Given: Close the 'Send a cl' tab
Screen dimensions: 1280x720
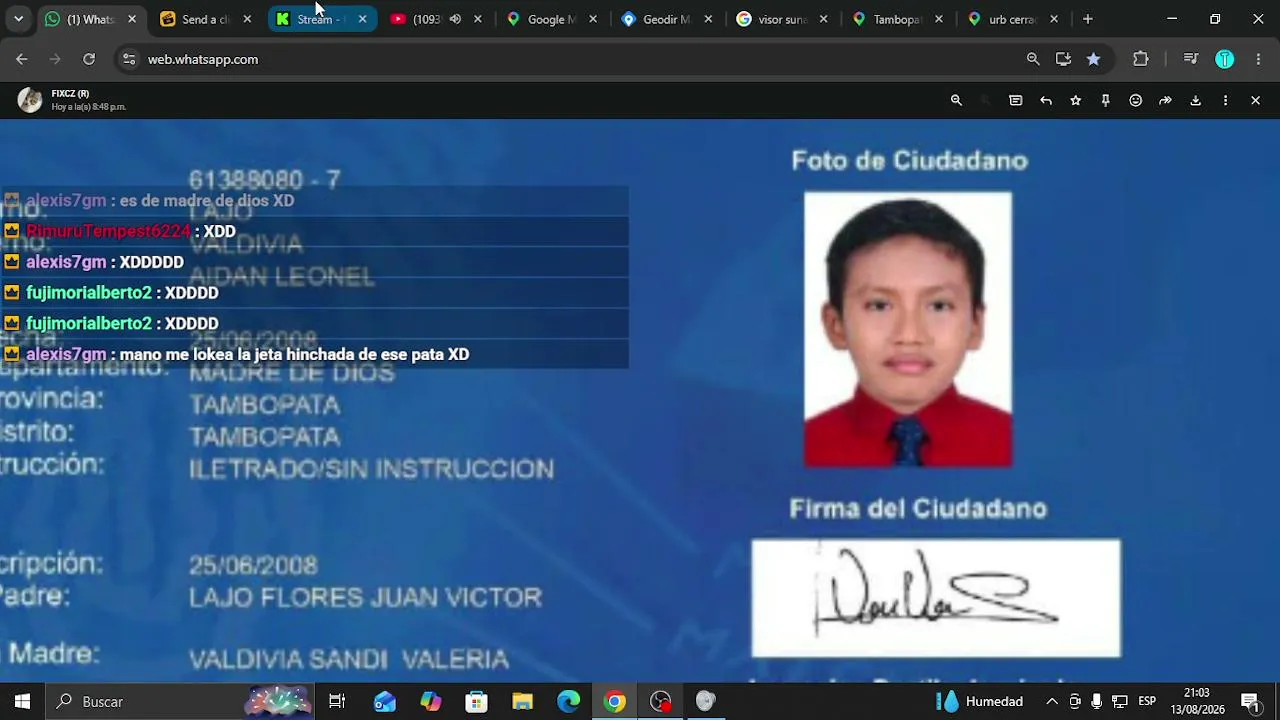Looking at the screenshot, I should (247, 19).
